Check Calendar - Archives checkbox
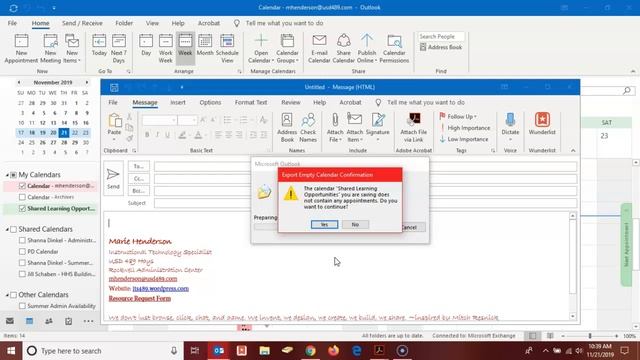 click(22, 197)
